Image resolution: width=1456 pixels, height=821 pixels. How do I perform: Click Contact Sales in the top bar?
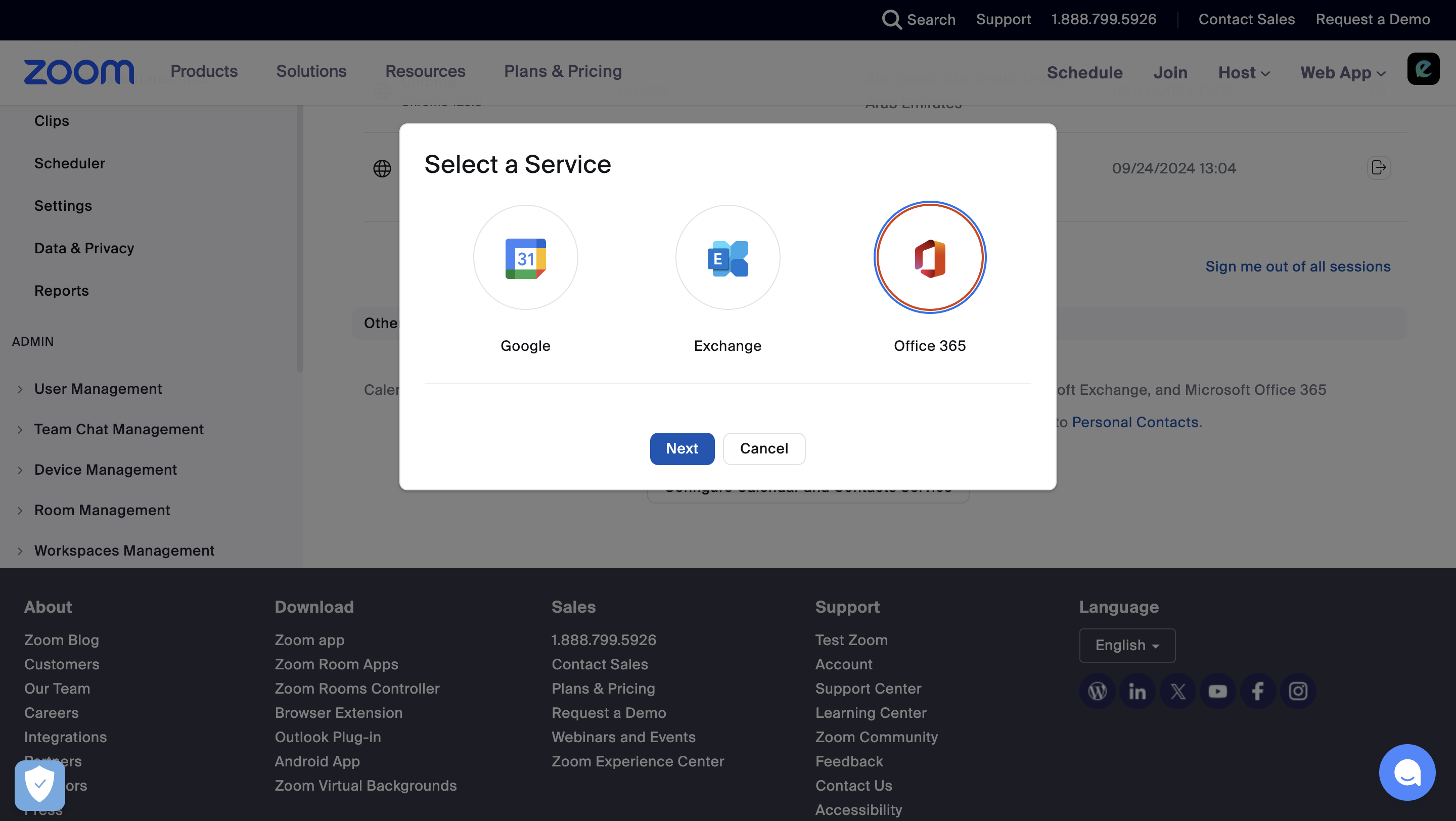click(1246, 19)
